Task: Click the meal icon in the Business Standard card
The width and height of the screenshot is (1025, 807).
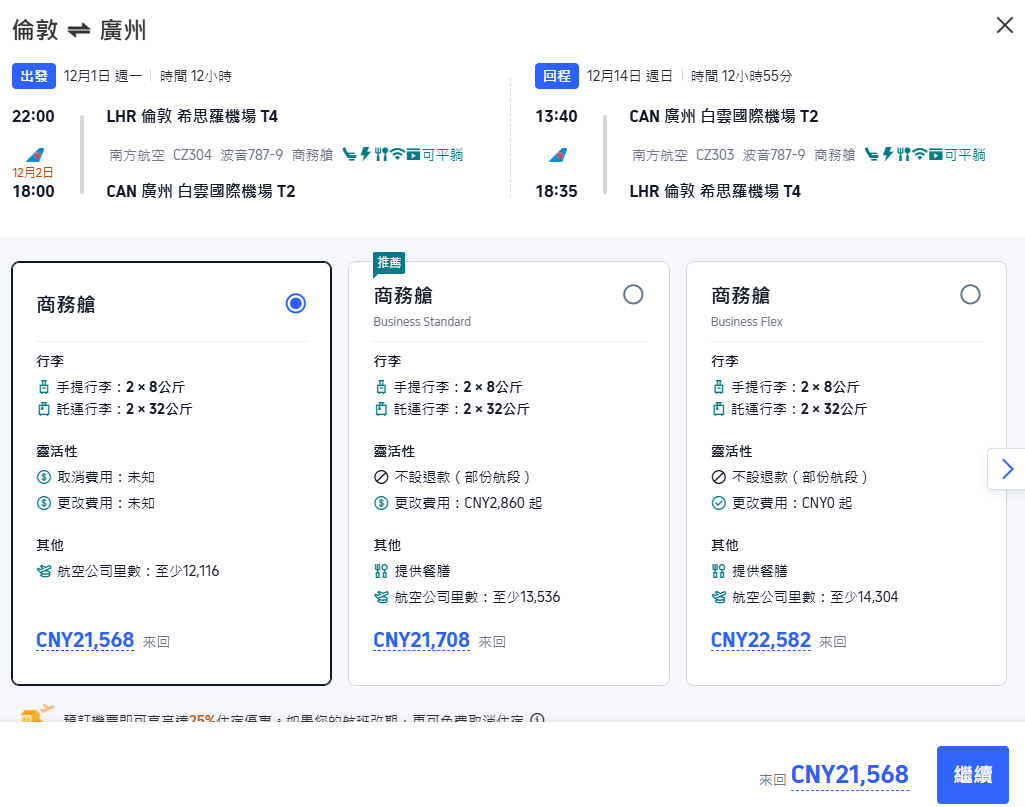Action: (381, 571)
